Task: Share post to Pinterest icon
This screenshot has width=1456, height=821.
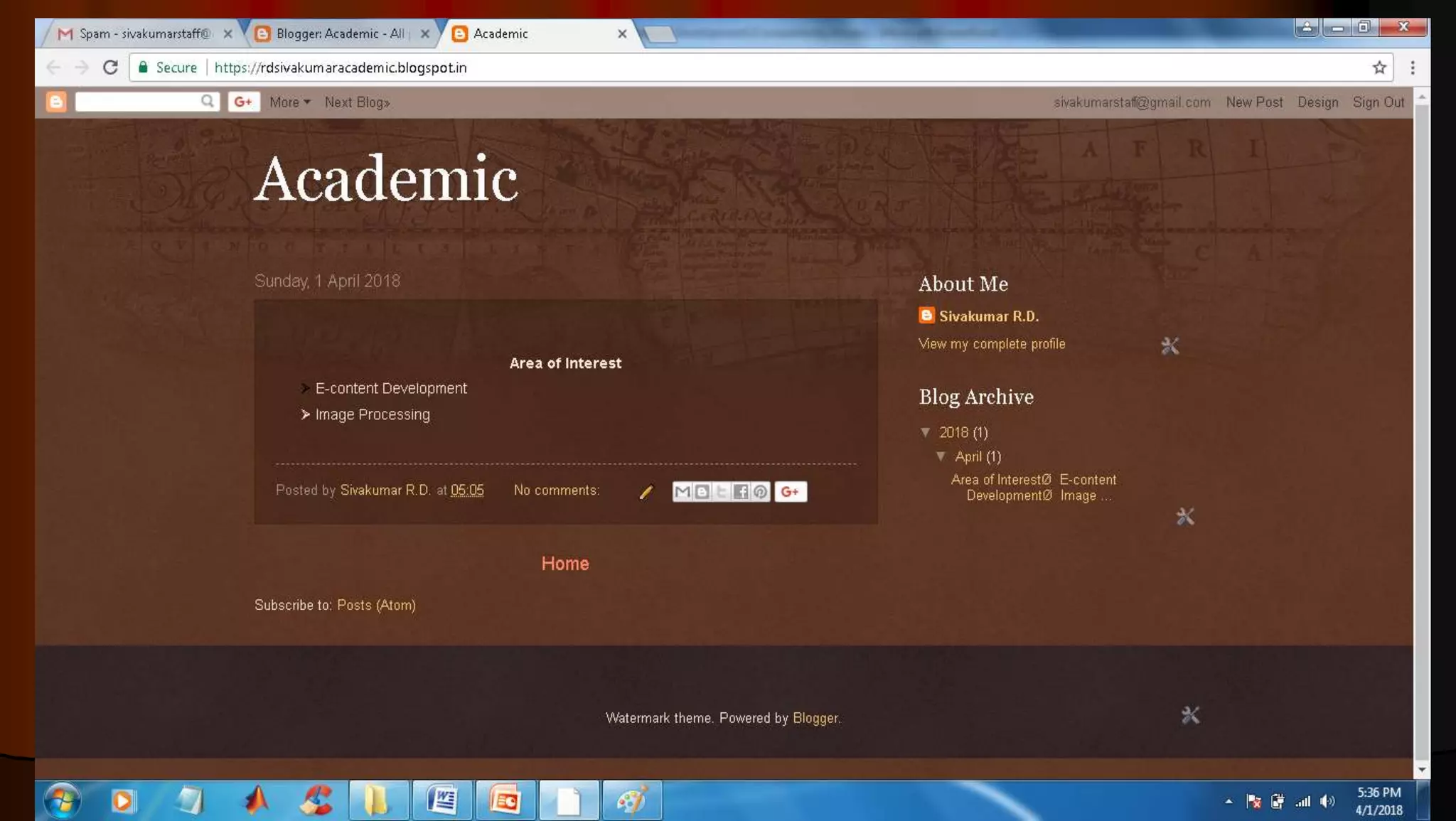Action: pyautogui.click(x=760, y=492)
